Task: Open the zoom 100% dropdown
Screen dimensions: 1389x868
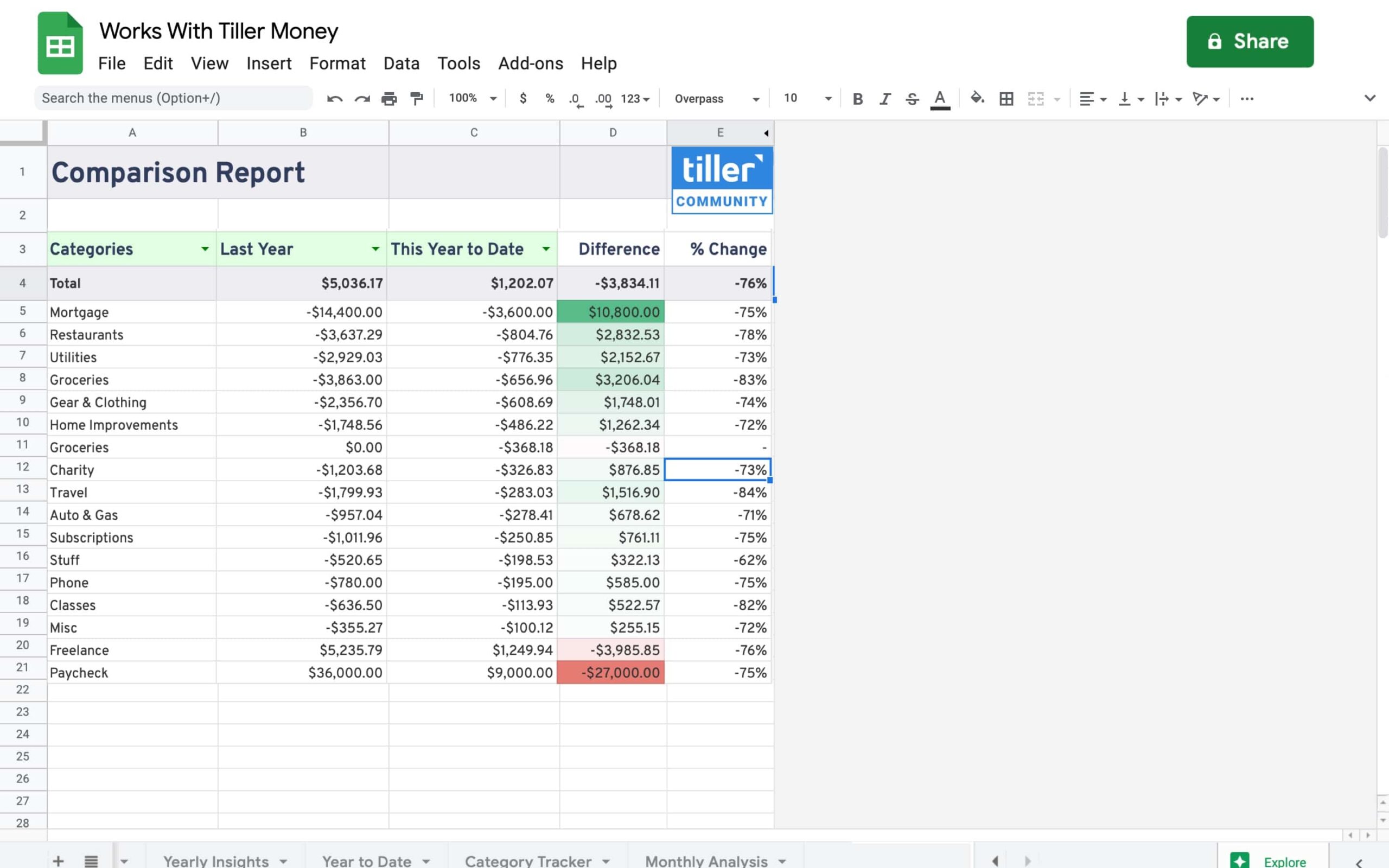Action: (473, 98)
